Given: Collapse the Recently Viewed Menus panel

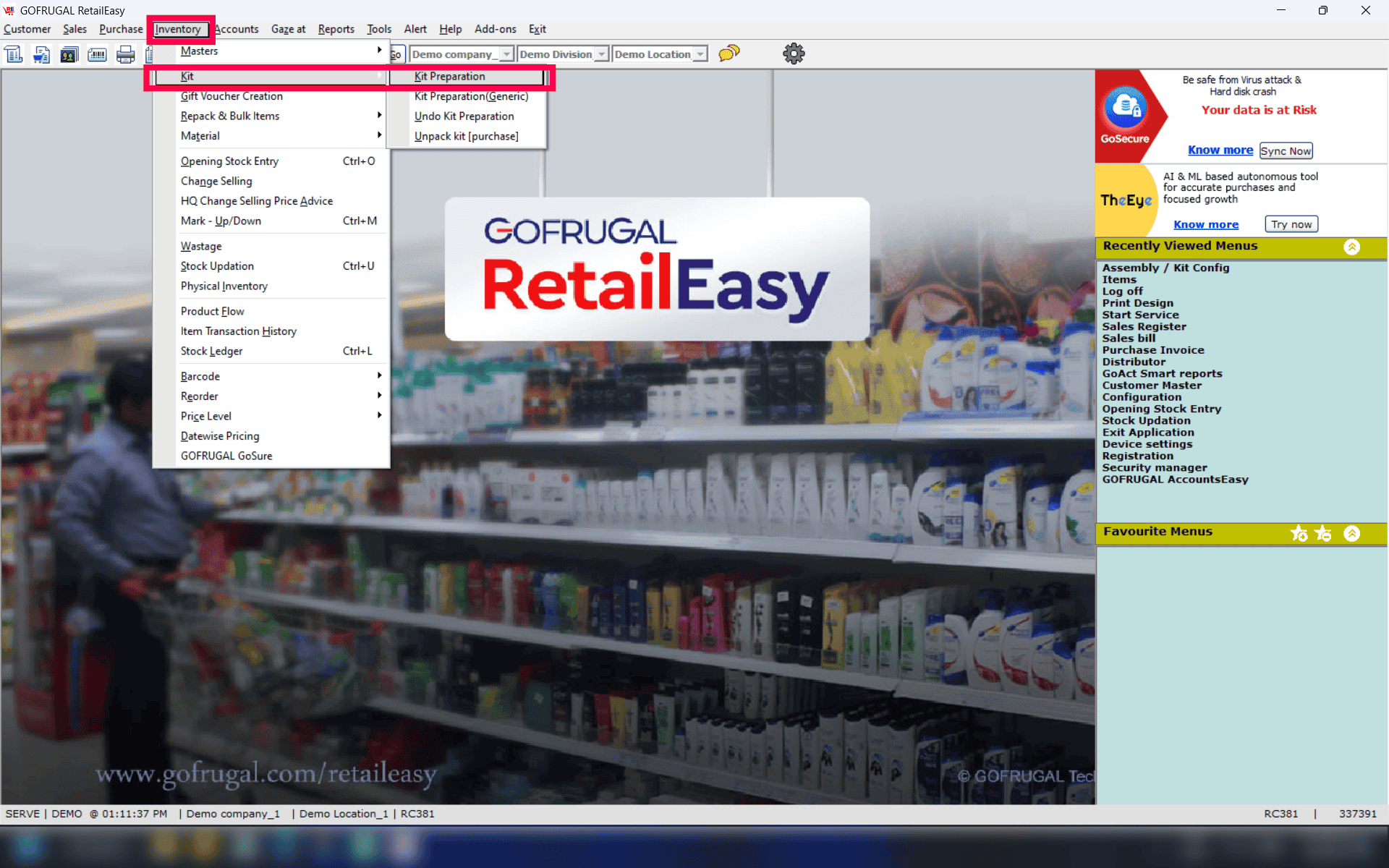Looking at the screenshot, I should tap(1351, 247).
